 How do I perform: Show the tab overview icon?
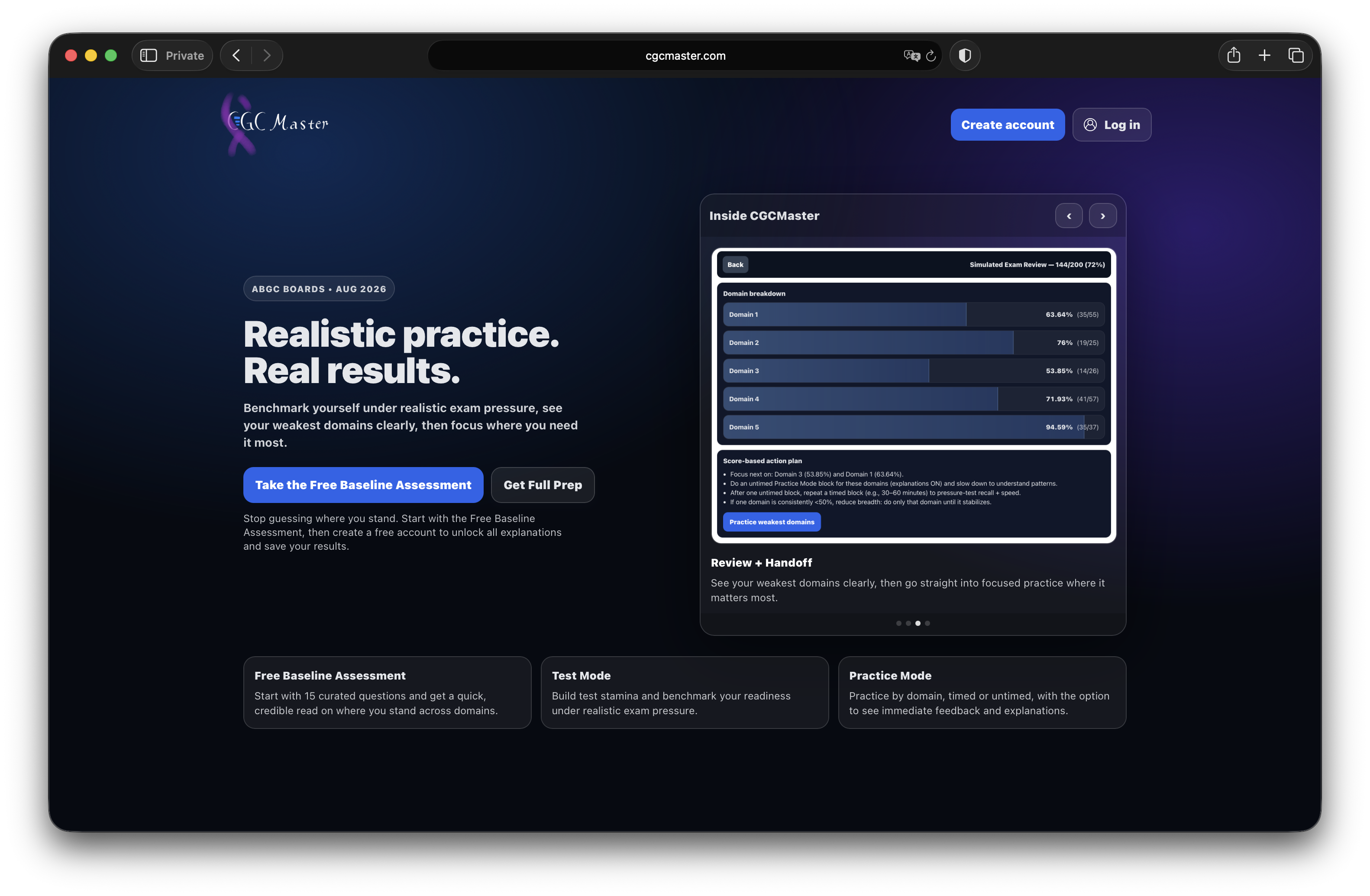point(1296,55)
